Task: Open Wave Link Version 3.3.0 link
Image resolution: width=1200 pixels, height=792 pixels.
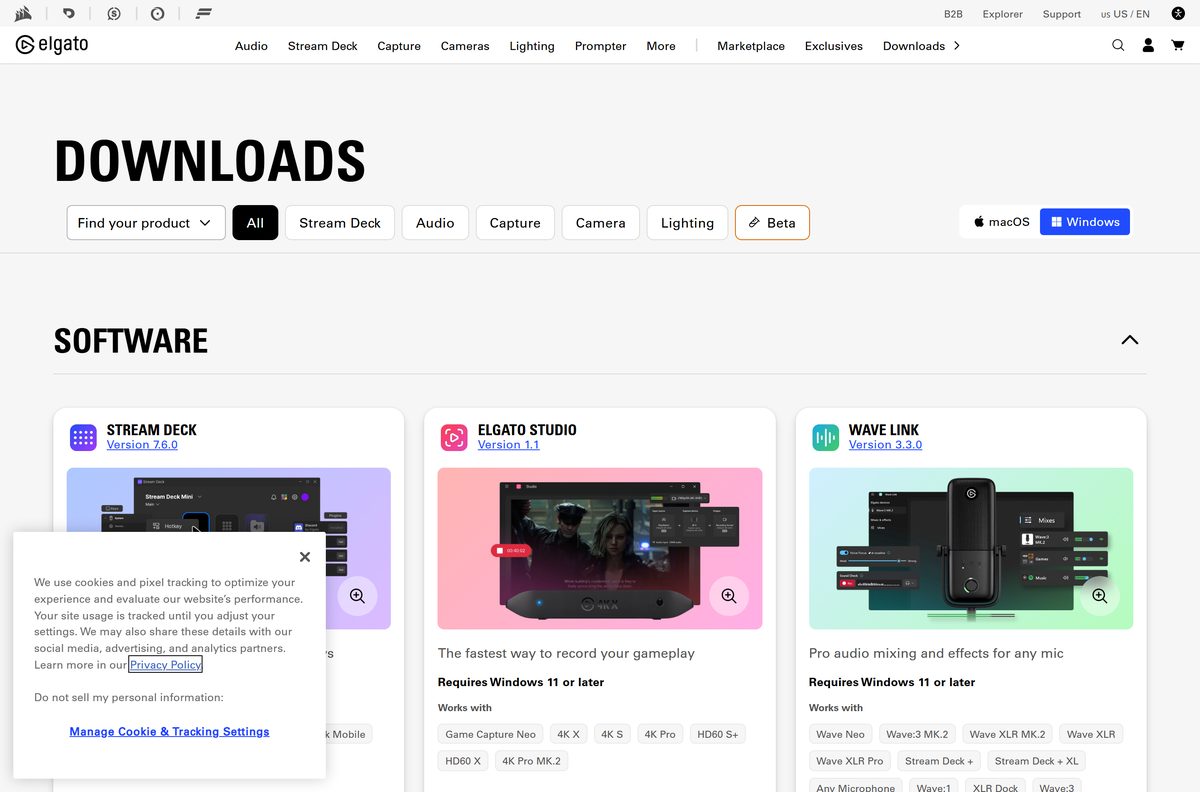Action: (885, 445)
